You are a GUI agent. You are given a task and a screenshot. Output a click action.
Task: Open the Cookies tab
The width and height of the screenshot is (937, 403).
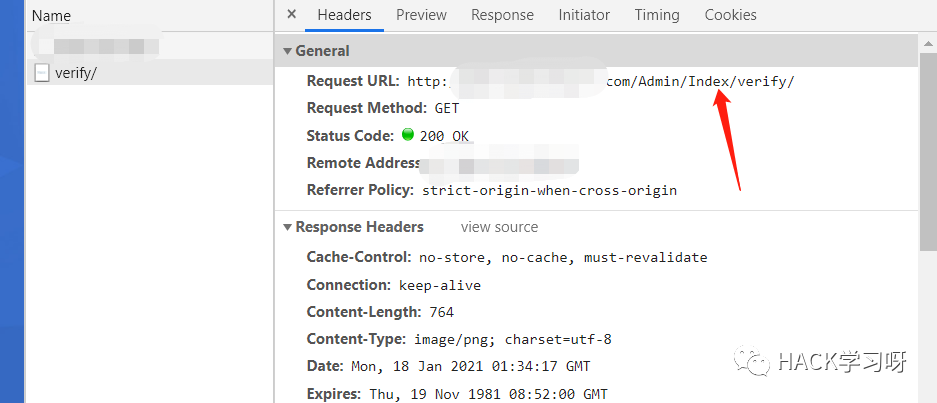click(x=730, y=15)
